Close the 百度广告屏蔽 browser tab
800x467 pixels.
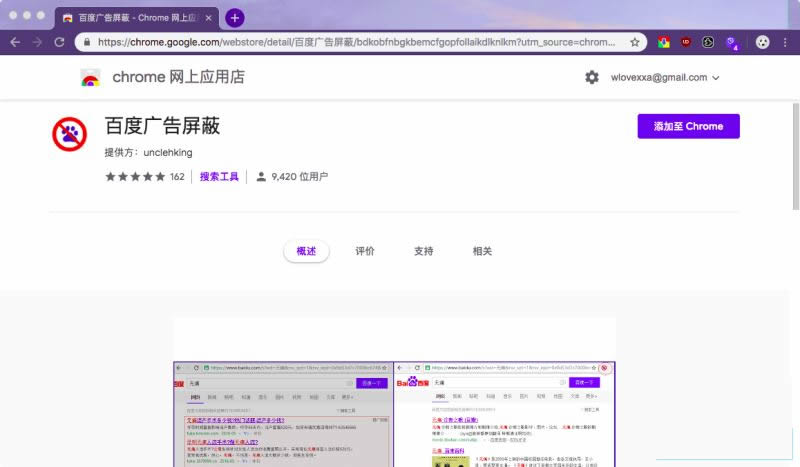pyautogui.click(x=208, y=18)
